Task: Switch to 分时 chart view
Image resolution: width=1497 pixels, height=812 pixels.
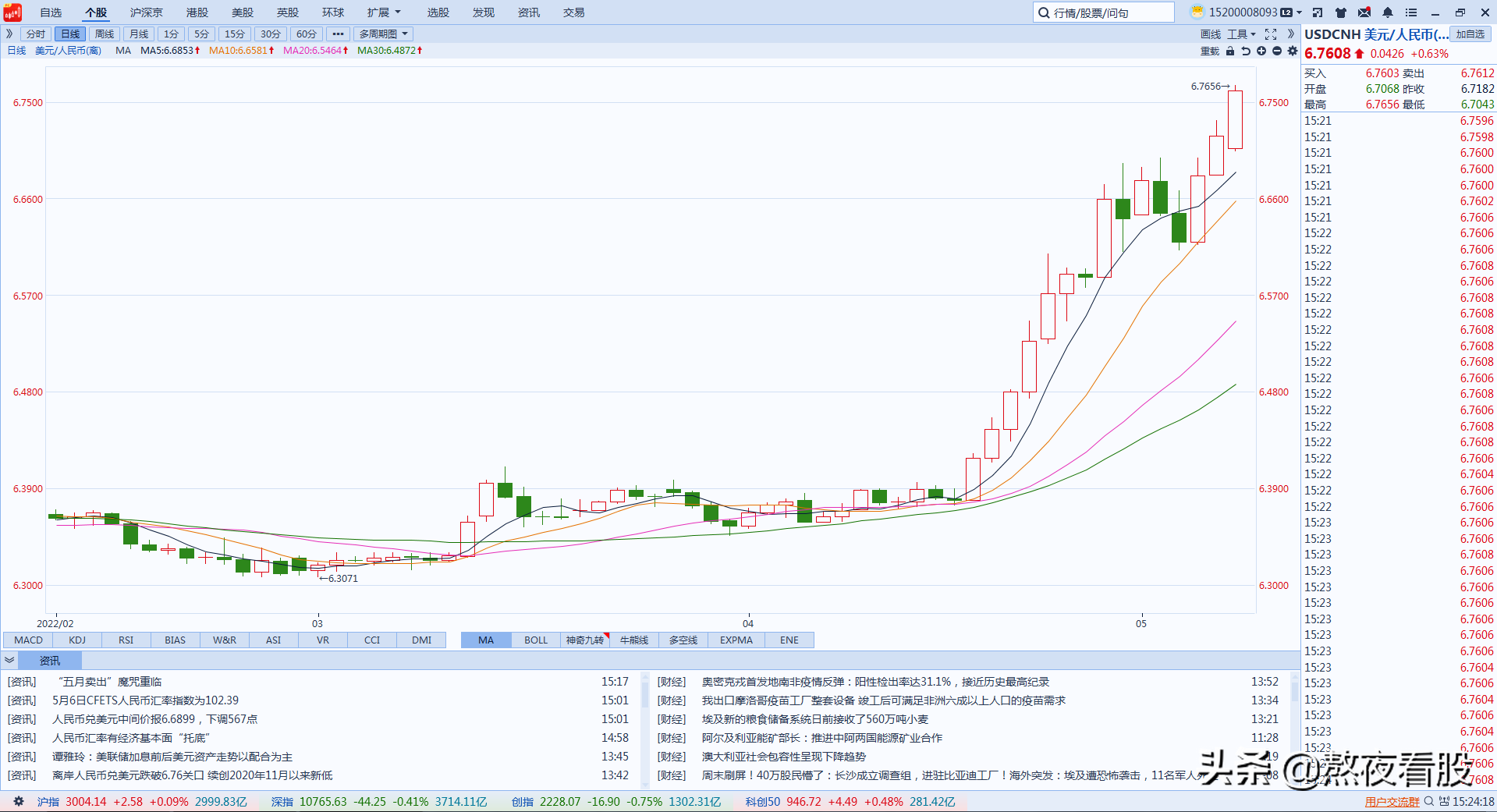Action: point(36,34)
